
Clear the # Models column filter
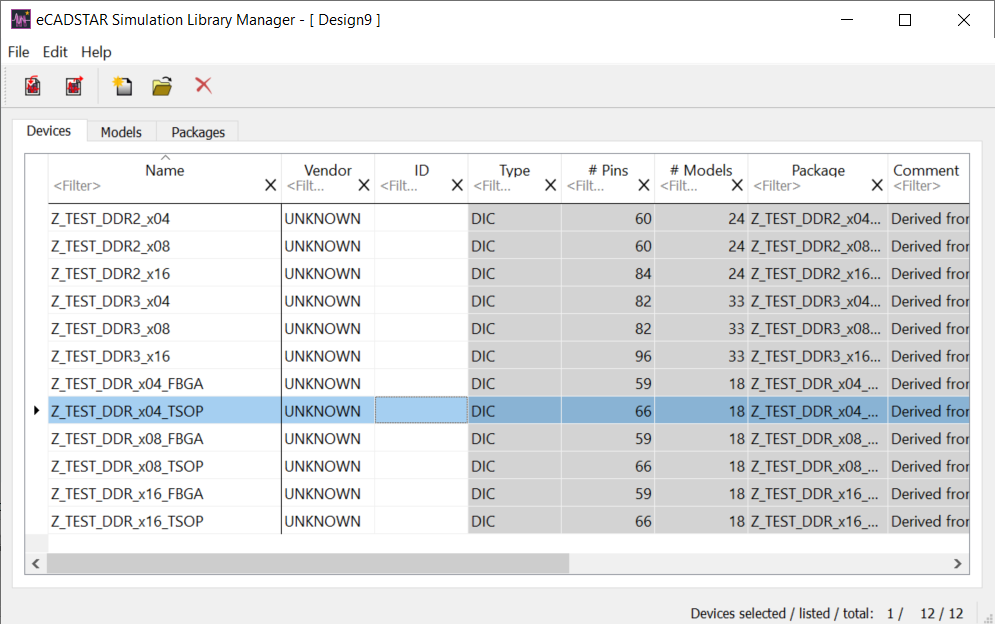(x=737, y=185)
